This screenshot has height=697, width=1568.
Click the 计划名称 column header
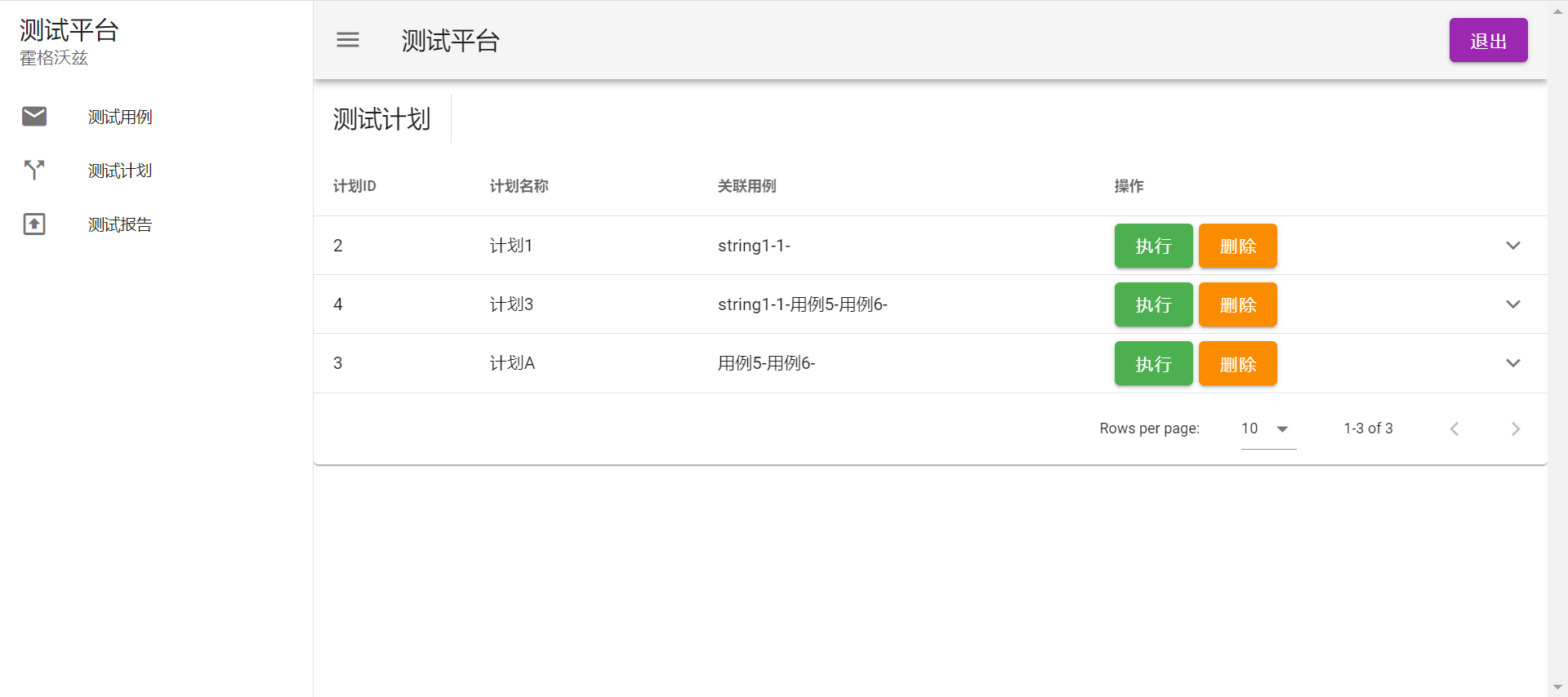coord(519,186)
